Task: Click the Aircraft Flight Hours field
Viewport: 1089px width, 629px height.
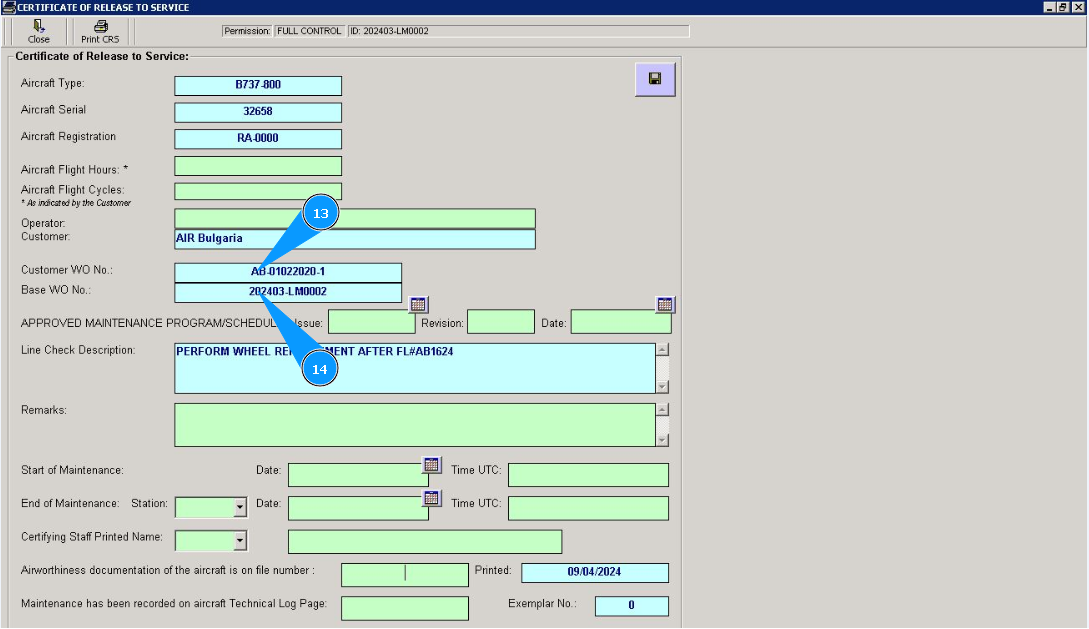Action: click(258, 166)
